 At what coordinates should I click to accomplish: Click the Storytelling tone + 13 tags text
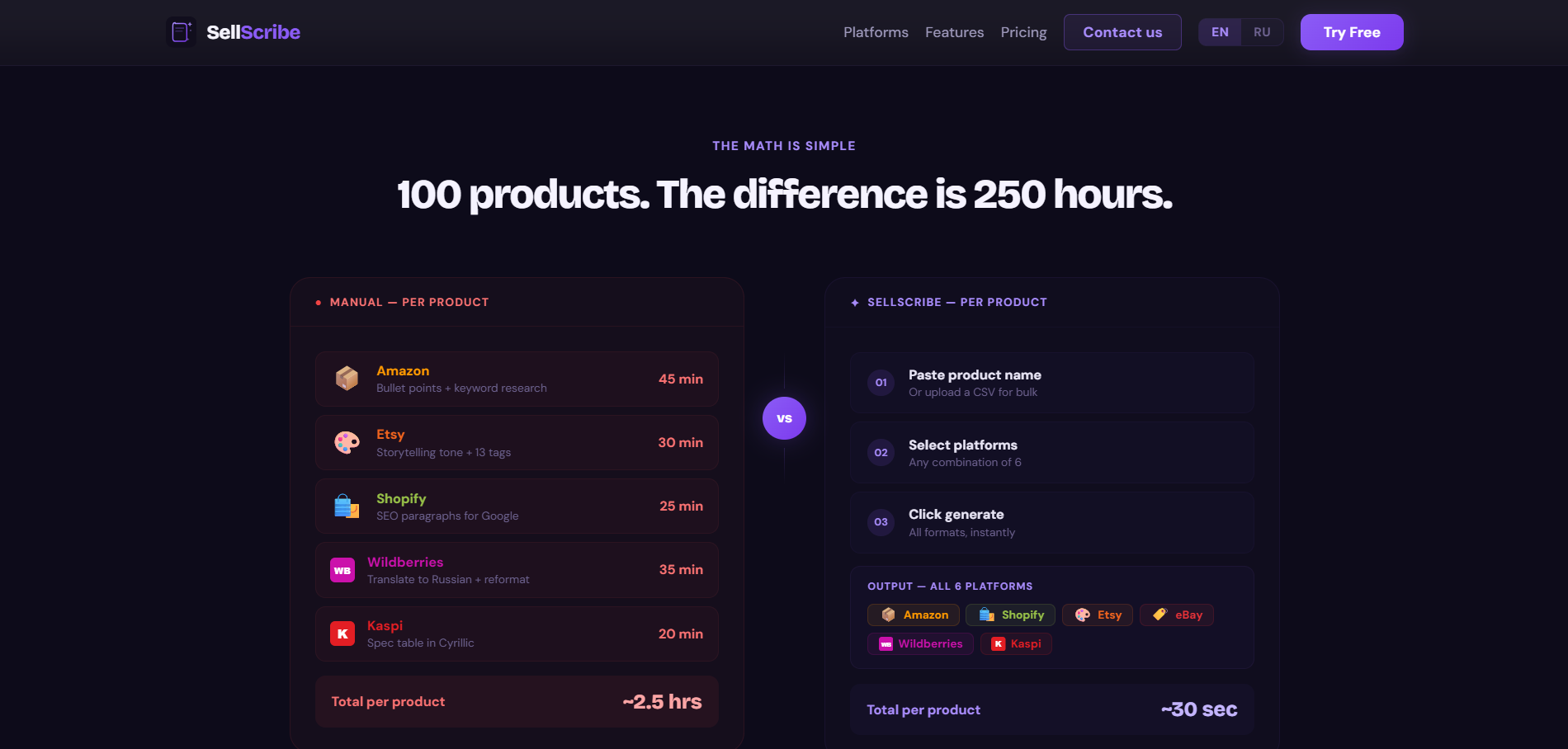tap(443, 453)
